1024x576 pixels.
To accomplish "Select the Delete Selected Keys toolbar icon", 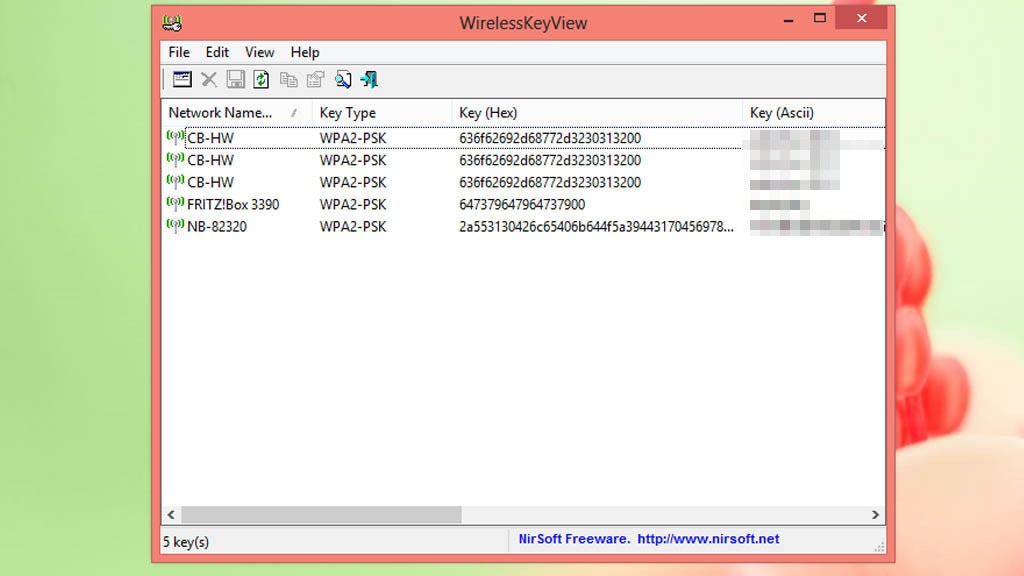I will (x=208, y=80).
